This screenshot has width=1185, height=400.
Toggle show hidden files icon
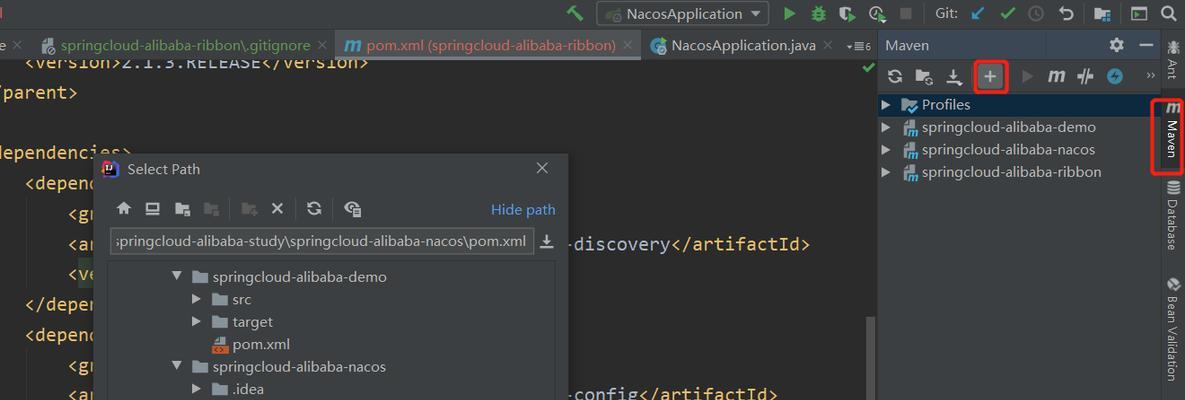[352, 209]
